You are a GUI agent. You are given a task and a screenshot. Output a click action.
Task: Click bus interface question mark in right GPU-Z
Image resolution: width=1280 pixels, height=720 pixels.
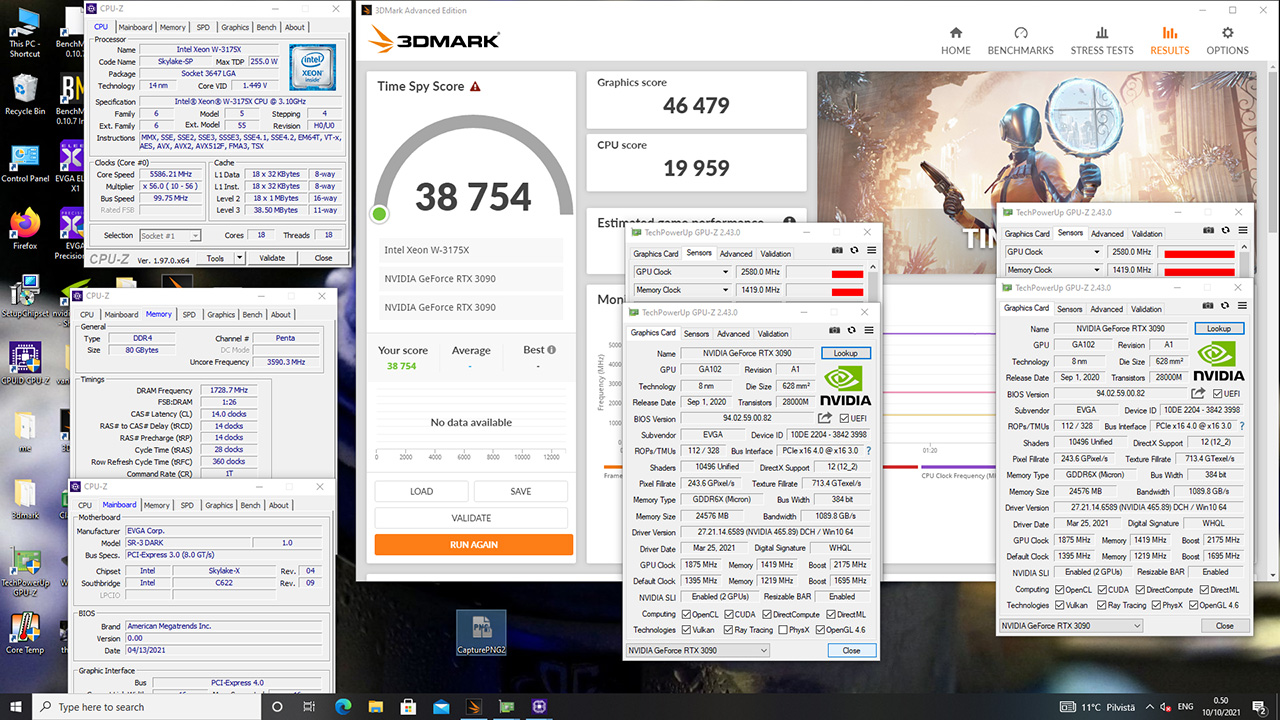pyautogui.click(x=1241, y=426)
